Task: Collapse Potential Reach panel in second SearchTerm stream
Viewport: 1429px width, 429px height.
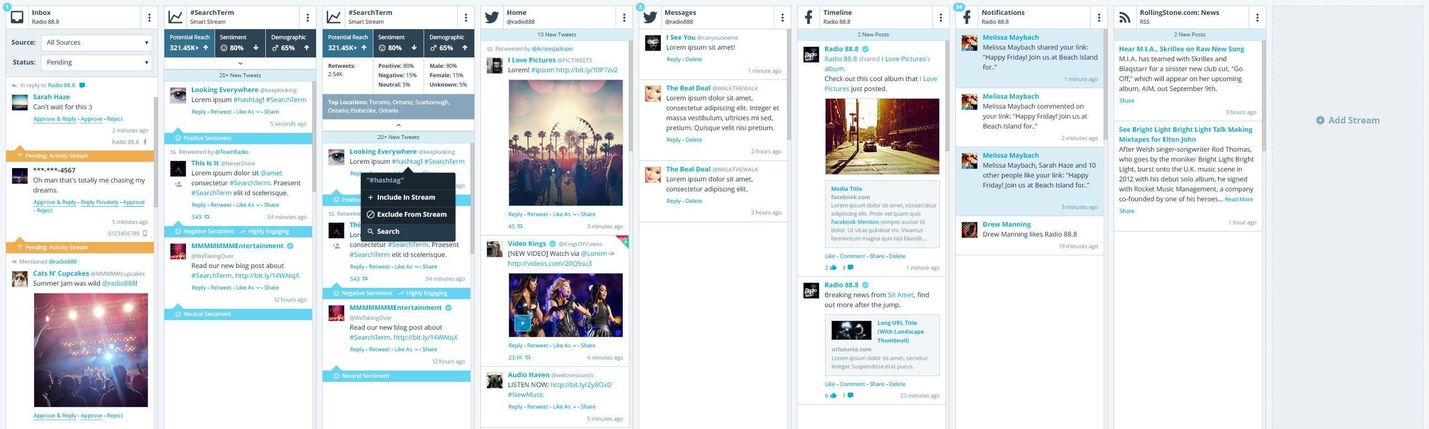Action: [x=348, y=42]
